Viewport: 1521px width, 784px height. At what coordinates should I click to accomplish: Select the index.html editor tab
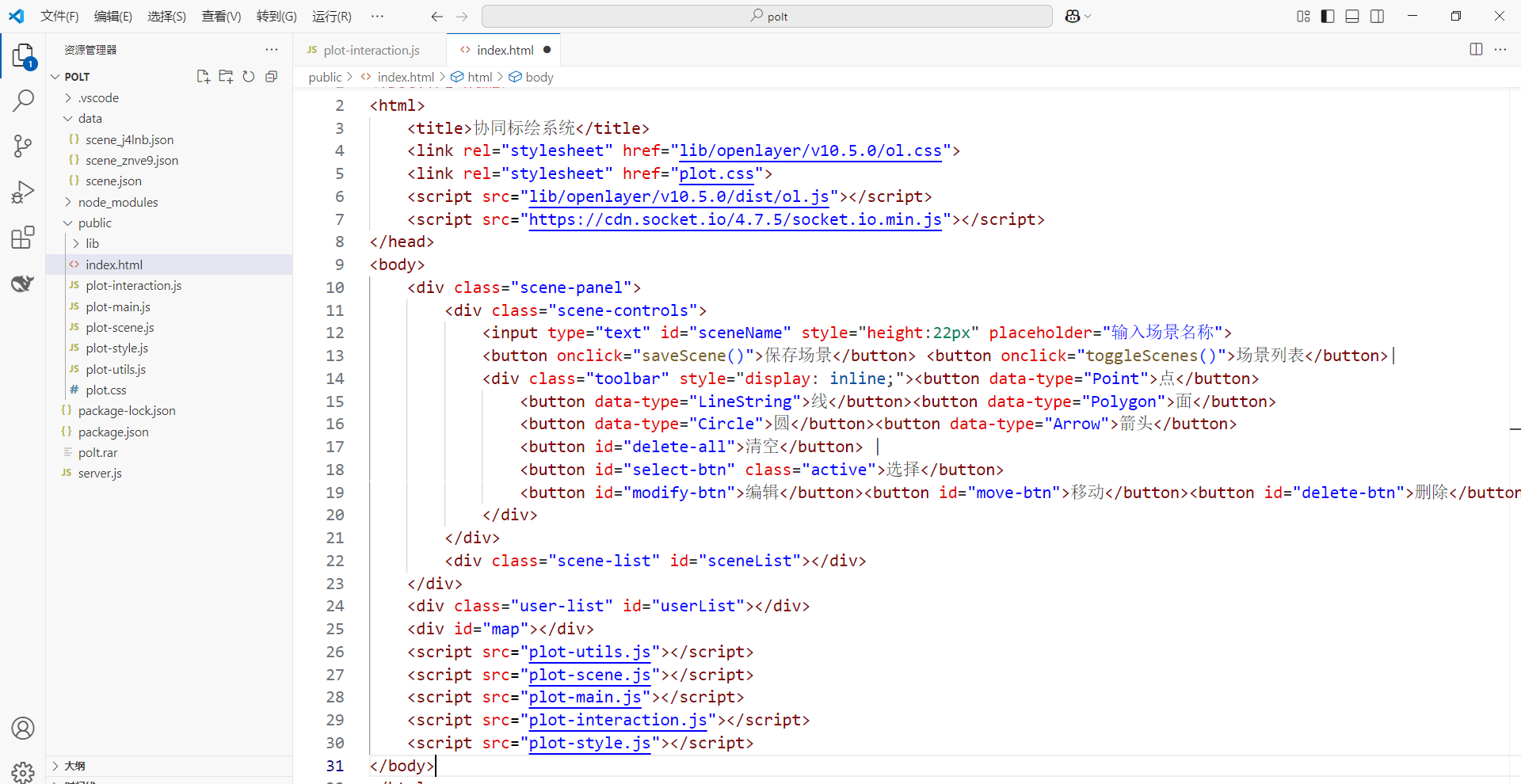505,50
